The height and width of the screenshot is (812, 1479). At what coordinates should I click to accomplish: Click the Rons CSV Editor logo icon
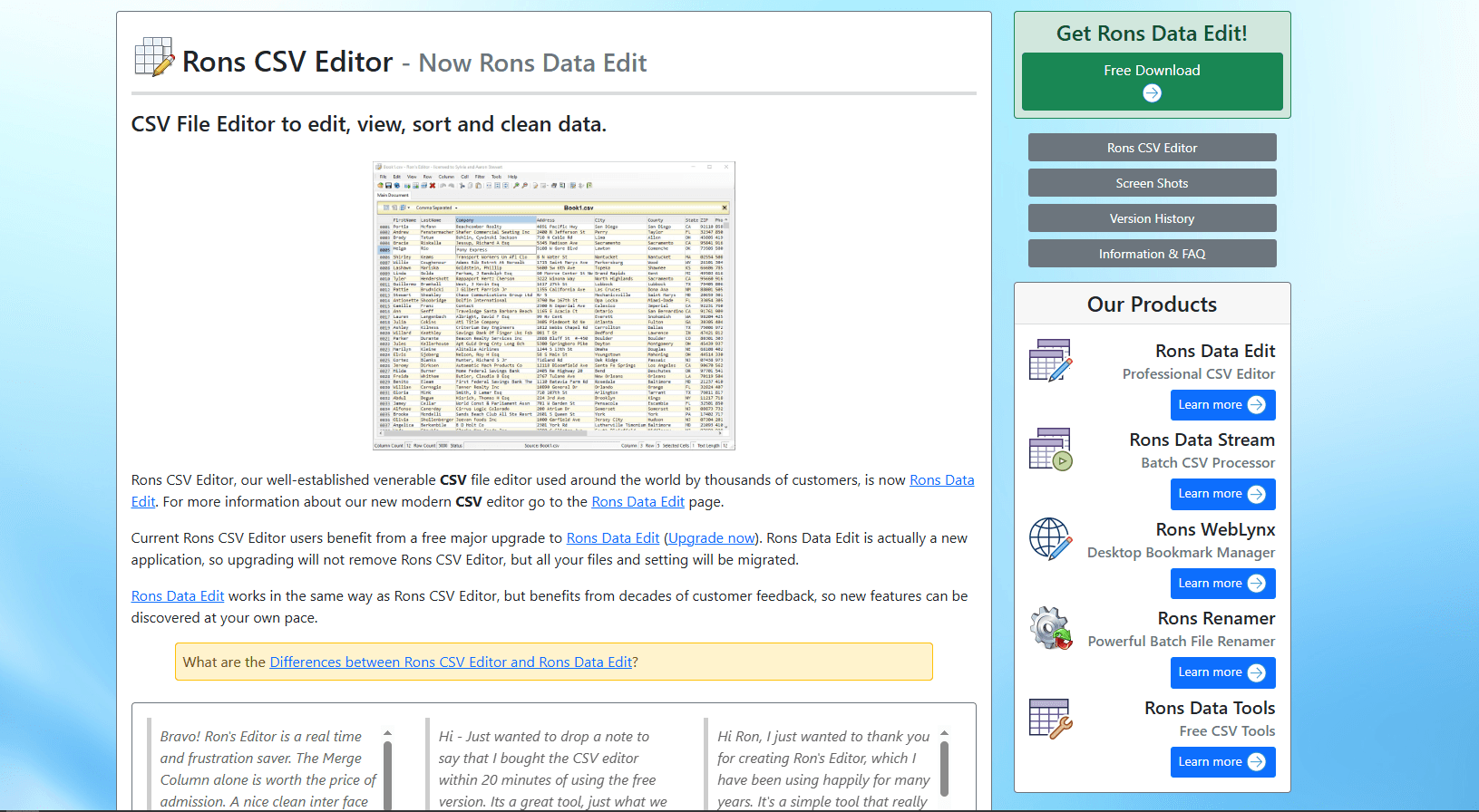click(154, 57)
